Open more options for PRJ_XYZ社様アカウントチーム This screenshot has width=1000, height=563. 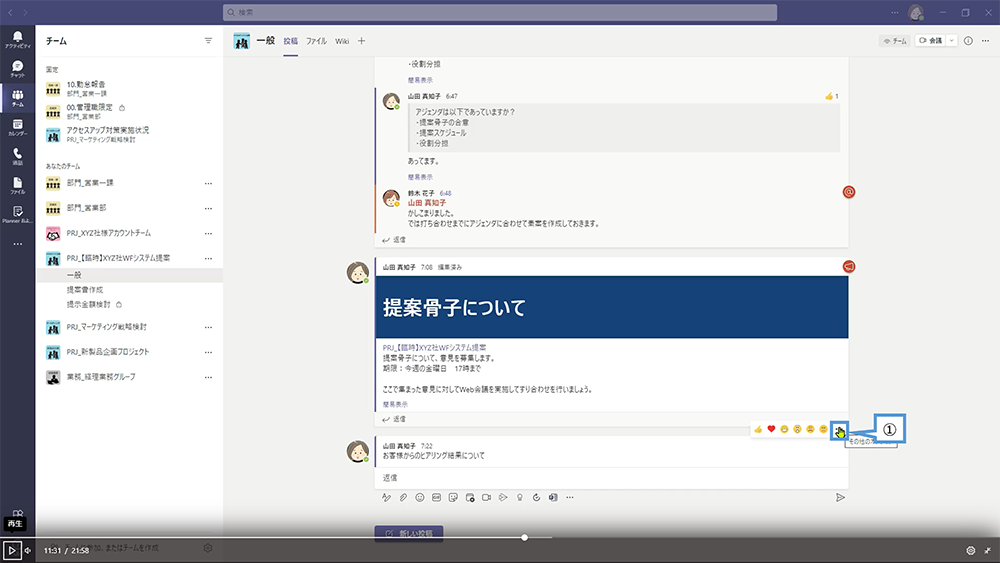(x=208, y=233)
